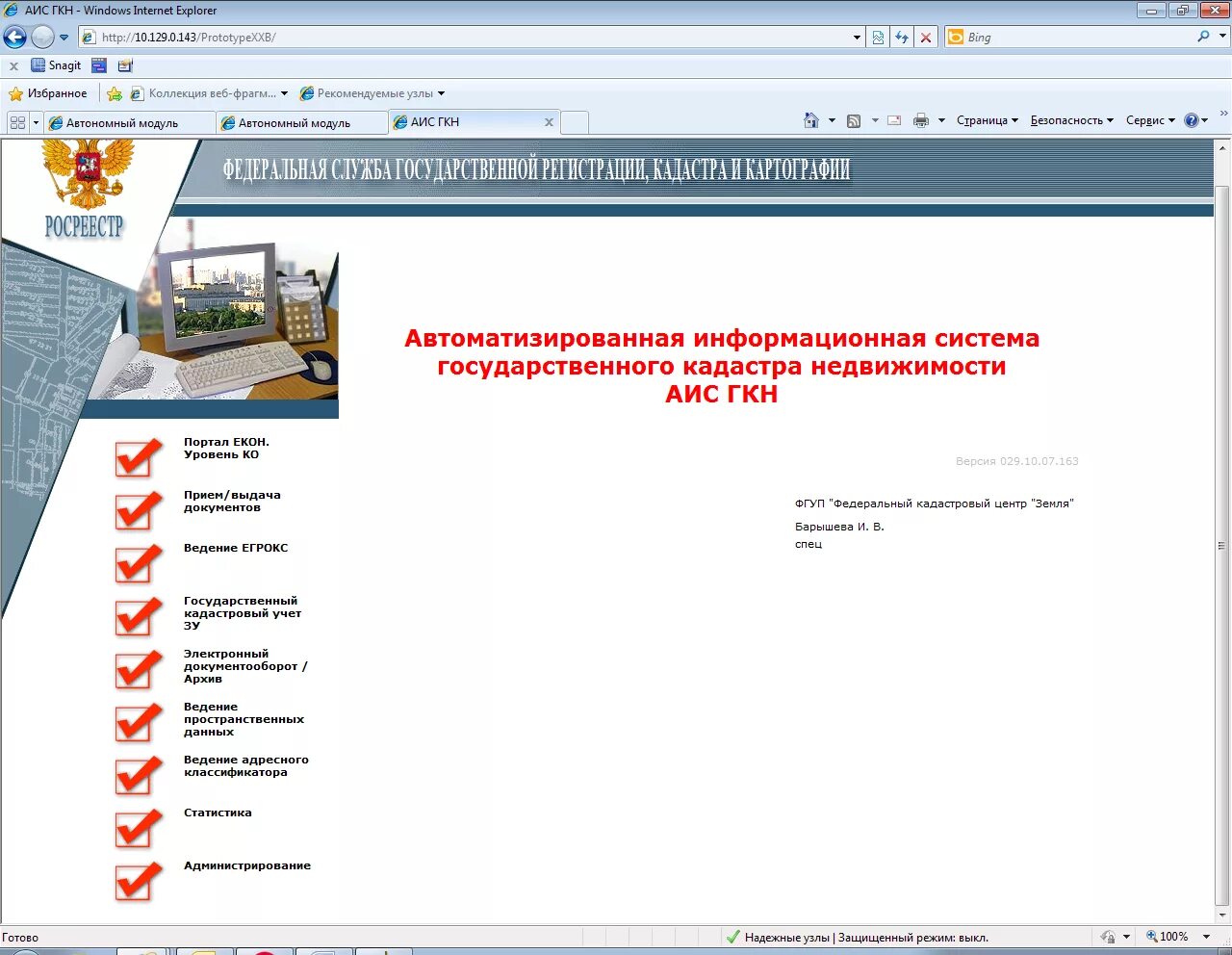
Task: Click the Stop loading red X icon
Action: point(926,38)
